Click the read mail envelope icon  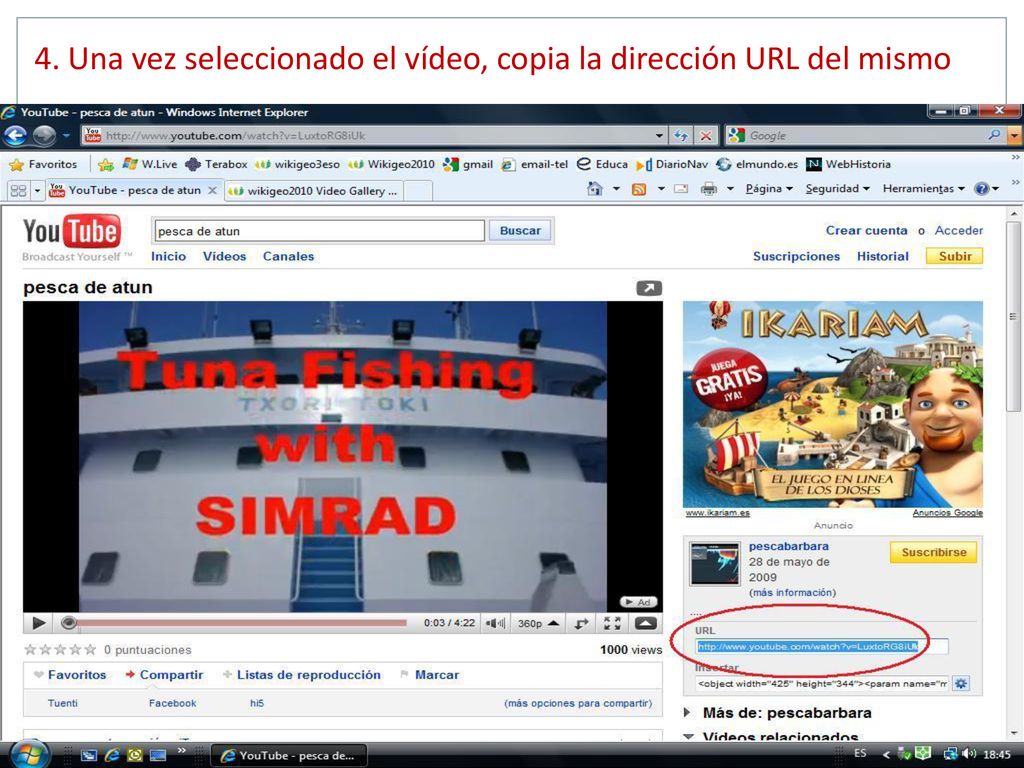[681, 189]
